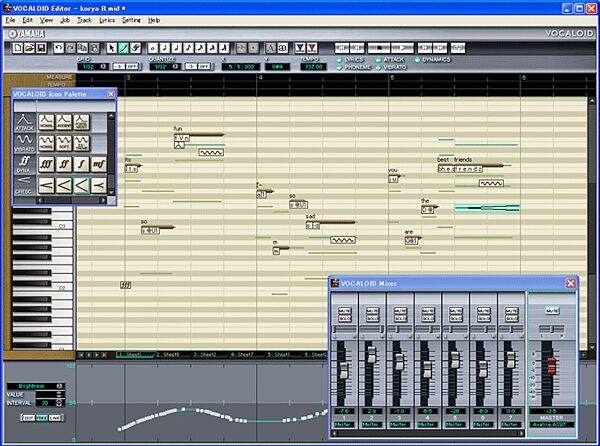Click the TEMPO value field

(x=314, y=67)
